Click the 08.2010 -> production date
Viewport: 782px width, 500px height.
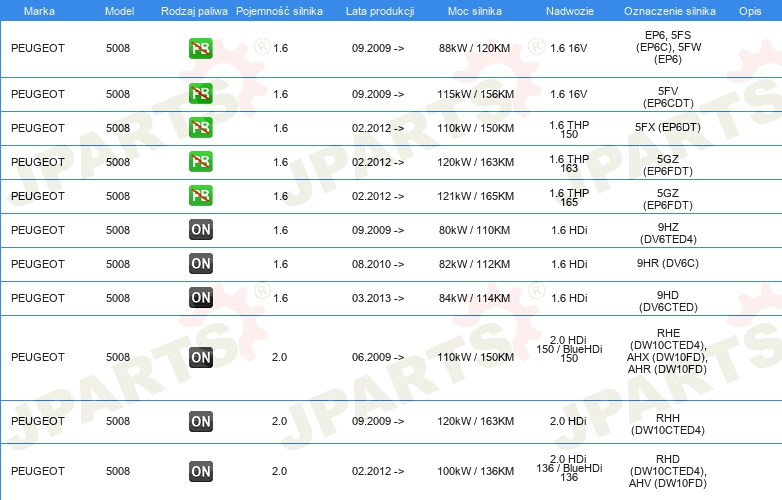[x=378, y=264]
